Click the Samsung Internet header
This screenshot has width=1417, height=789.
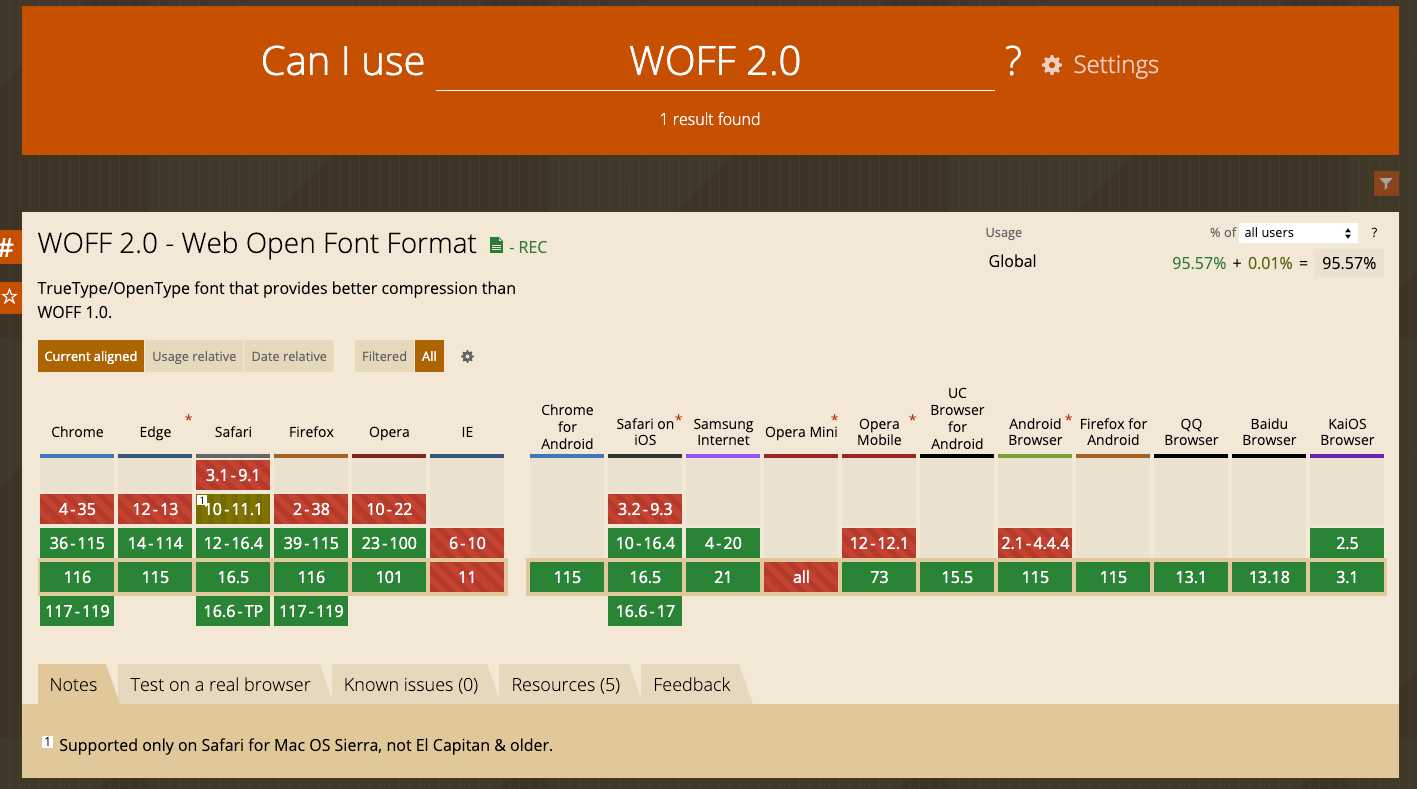(723, 432)
